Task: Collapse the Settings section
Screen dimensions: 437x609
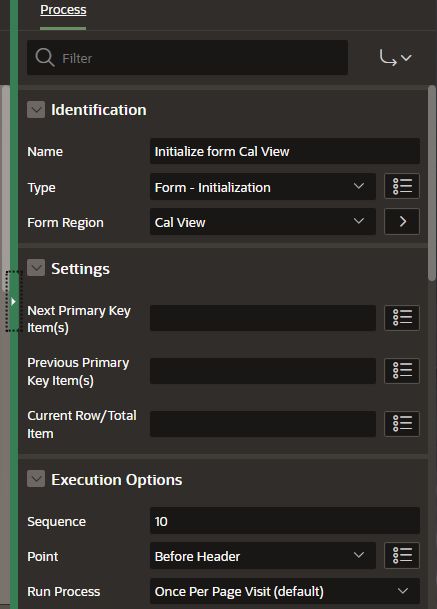Action: (x=36, y=268)
